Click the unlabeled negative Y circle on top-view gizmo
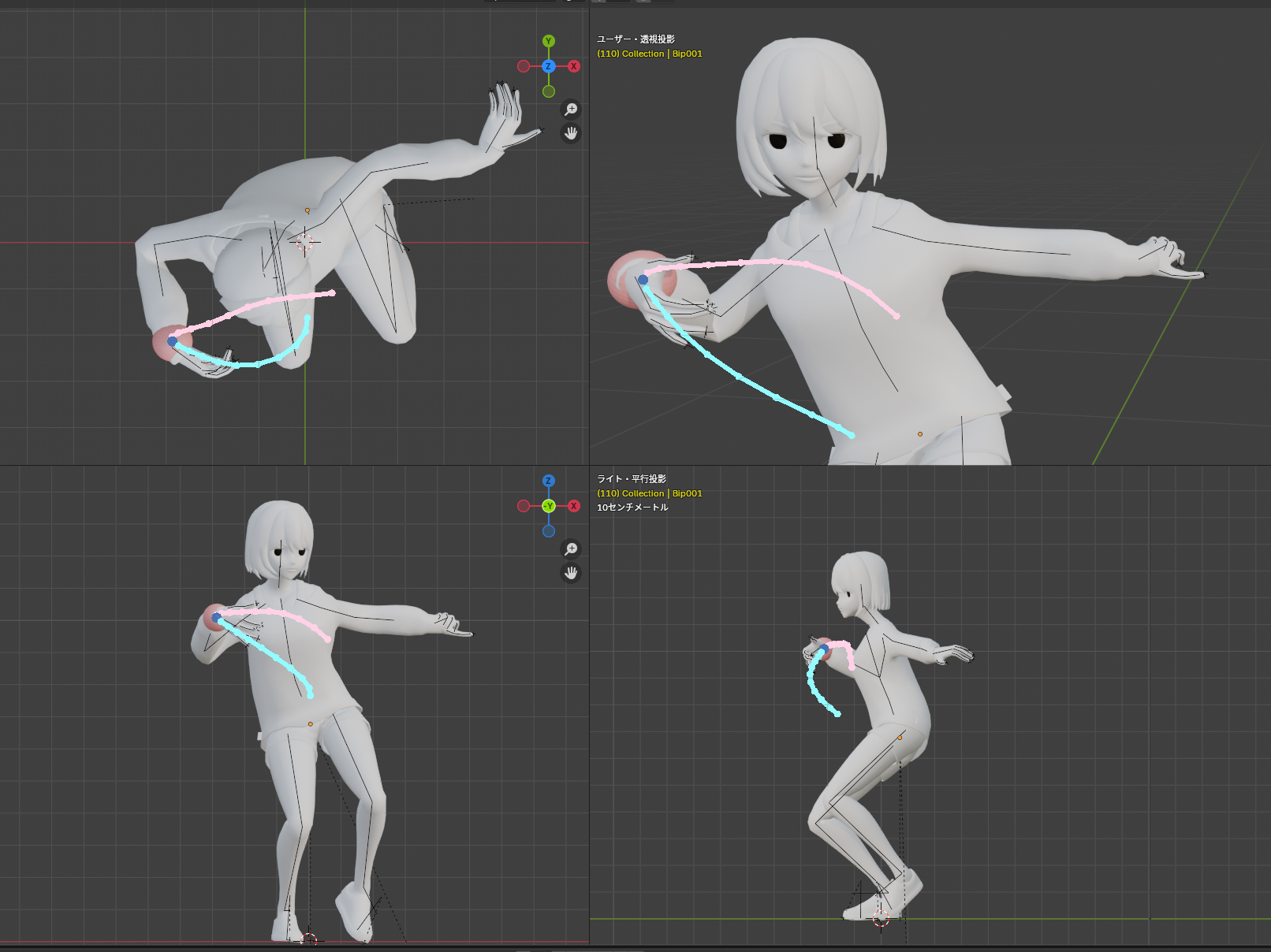The width and height of the screenshot is (1271, 952). (549, 91)
